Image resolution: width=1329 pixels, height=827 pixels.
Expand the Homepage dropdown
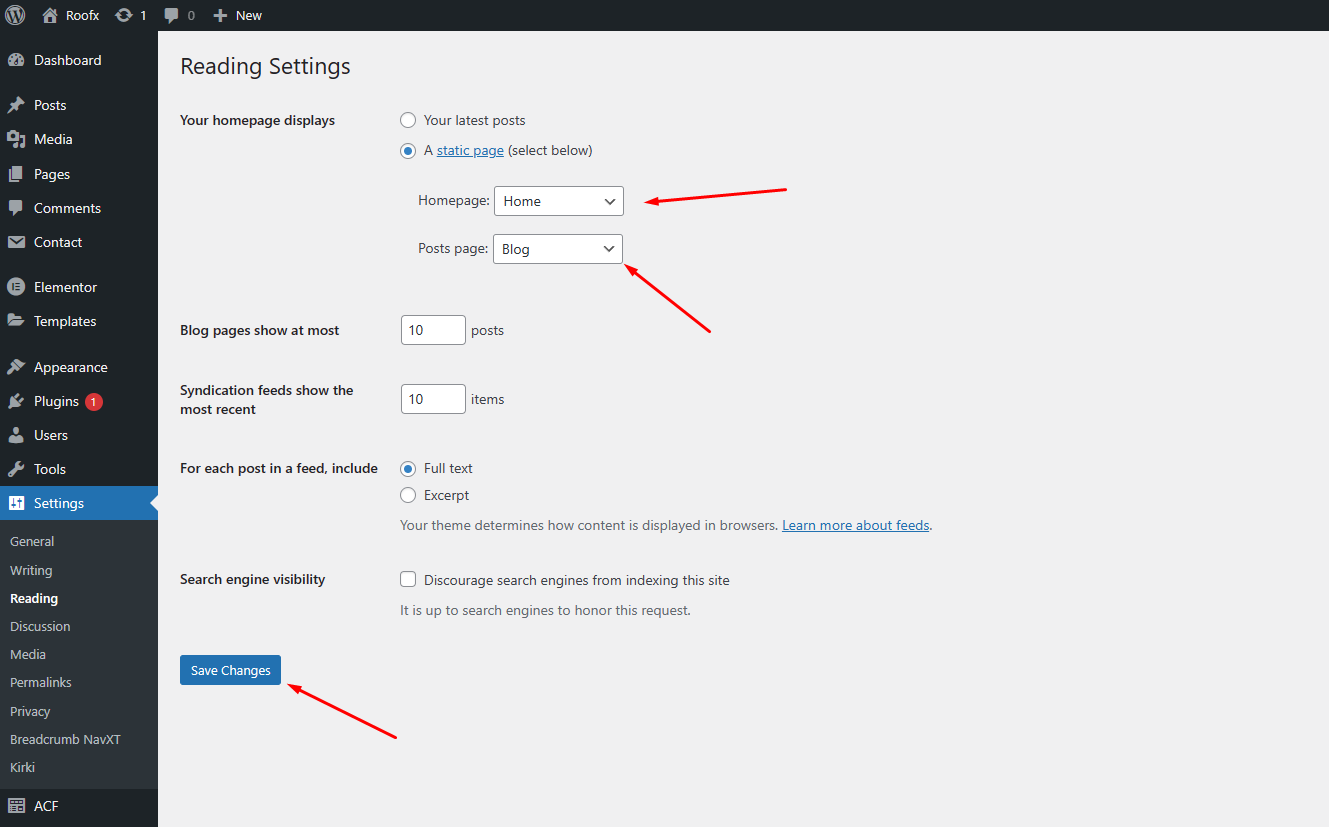558,201
